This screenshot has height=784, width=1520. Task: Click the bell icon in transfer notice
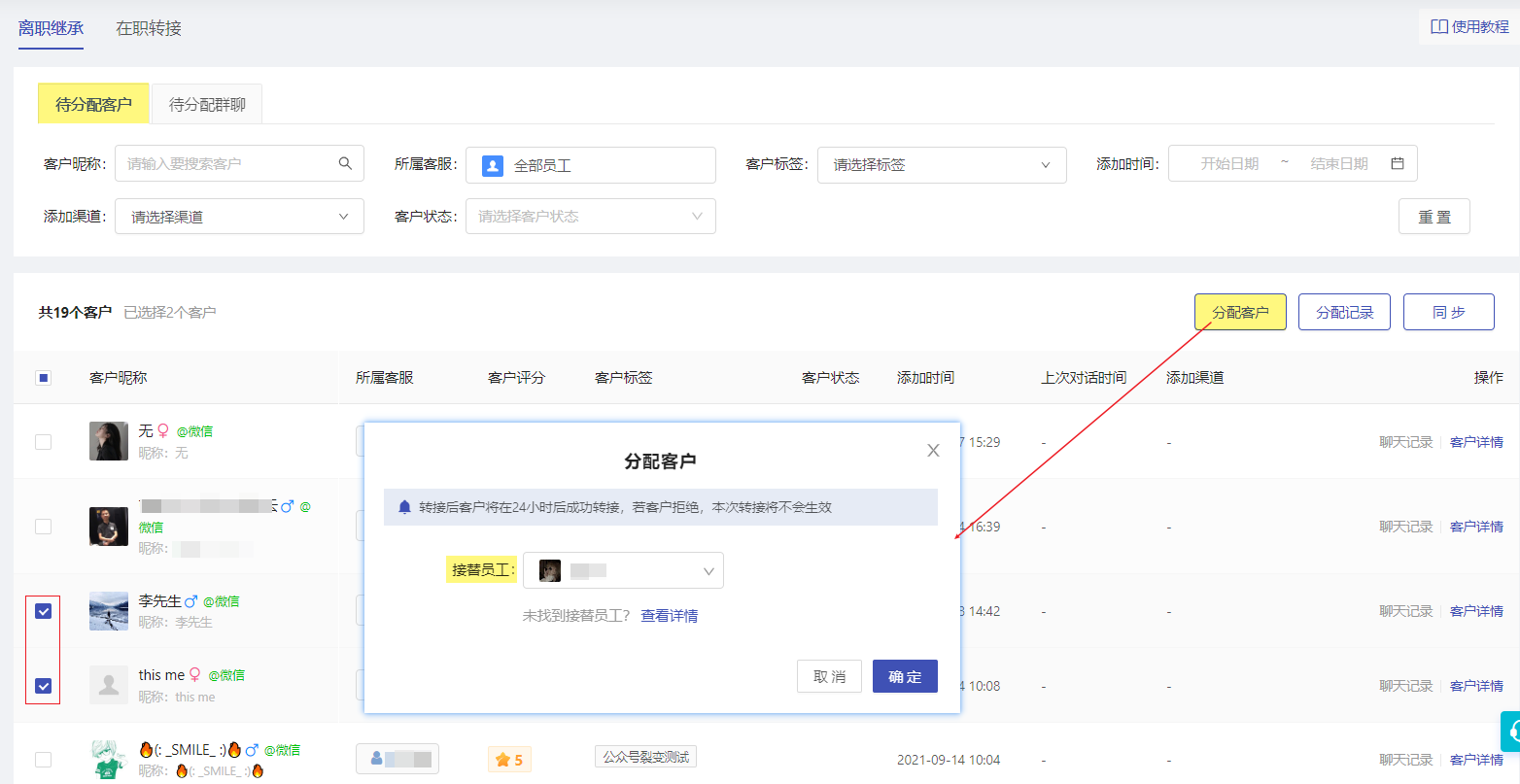405,507
